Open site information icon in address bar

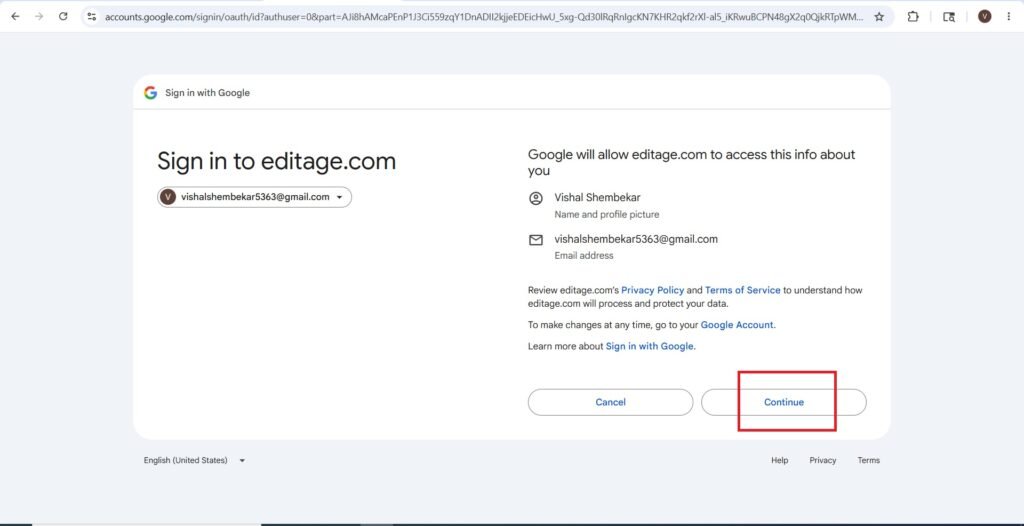pyautogui.click(x=91, y=16)
